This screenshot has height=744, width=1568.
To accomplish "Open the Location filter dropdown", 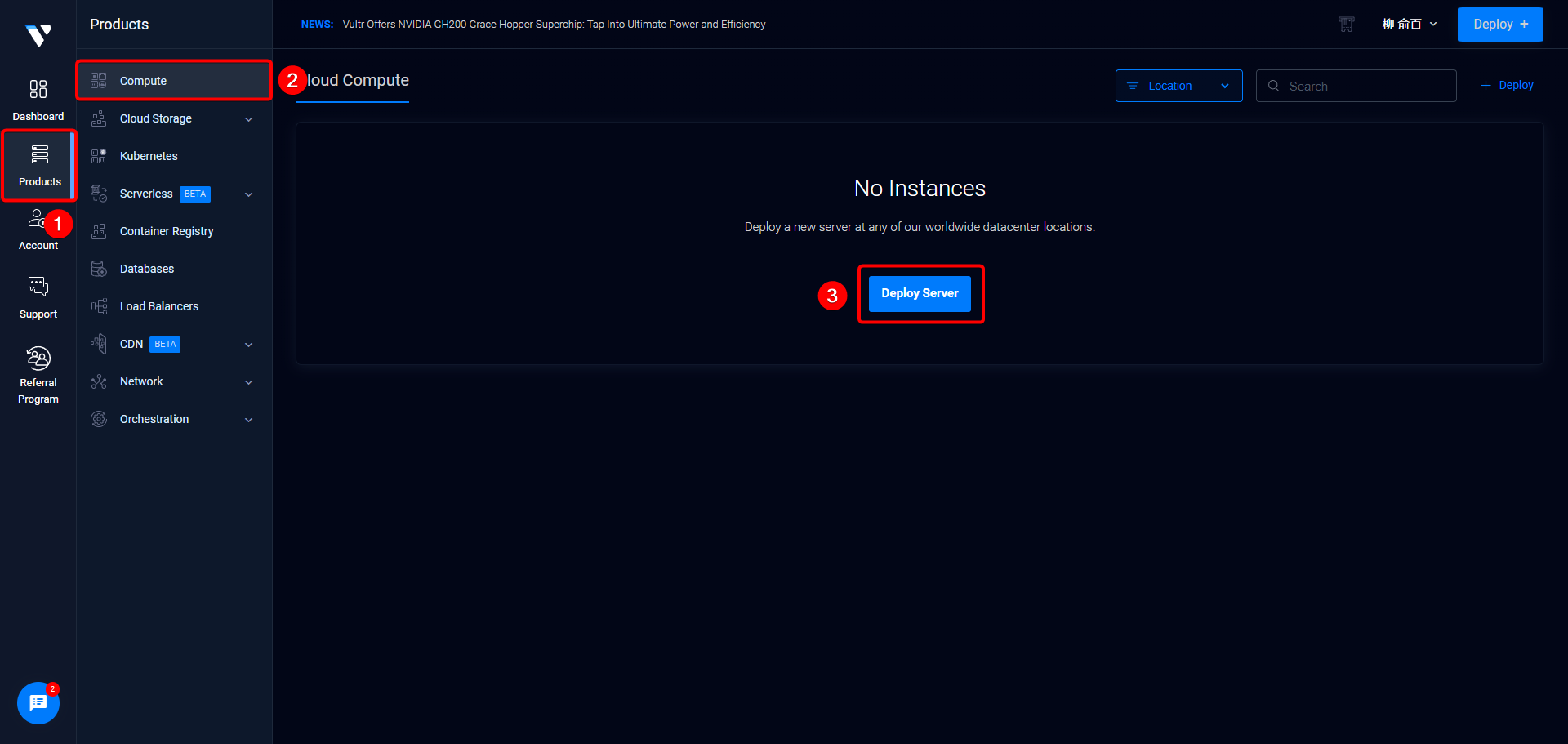I will (x=1178, y=86).
